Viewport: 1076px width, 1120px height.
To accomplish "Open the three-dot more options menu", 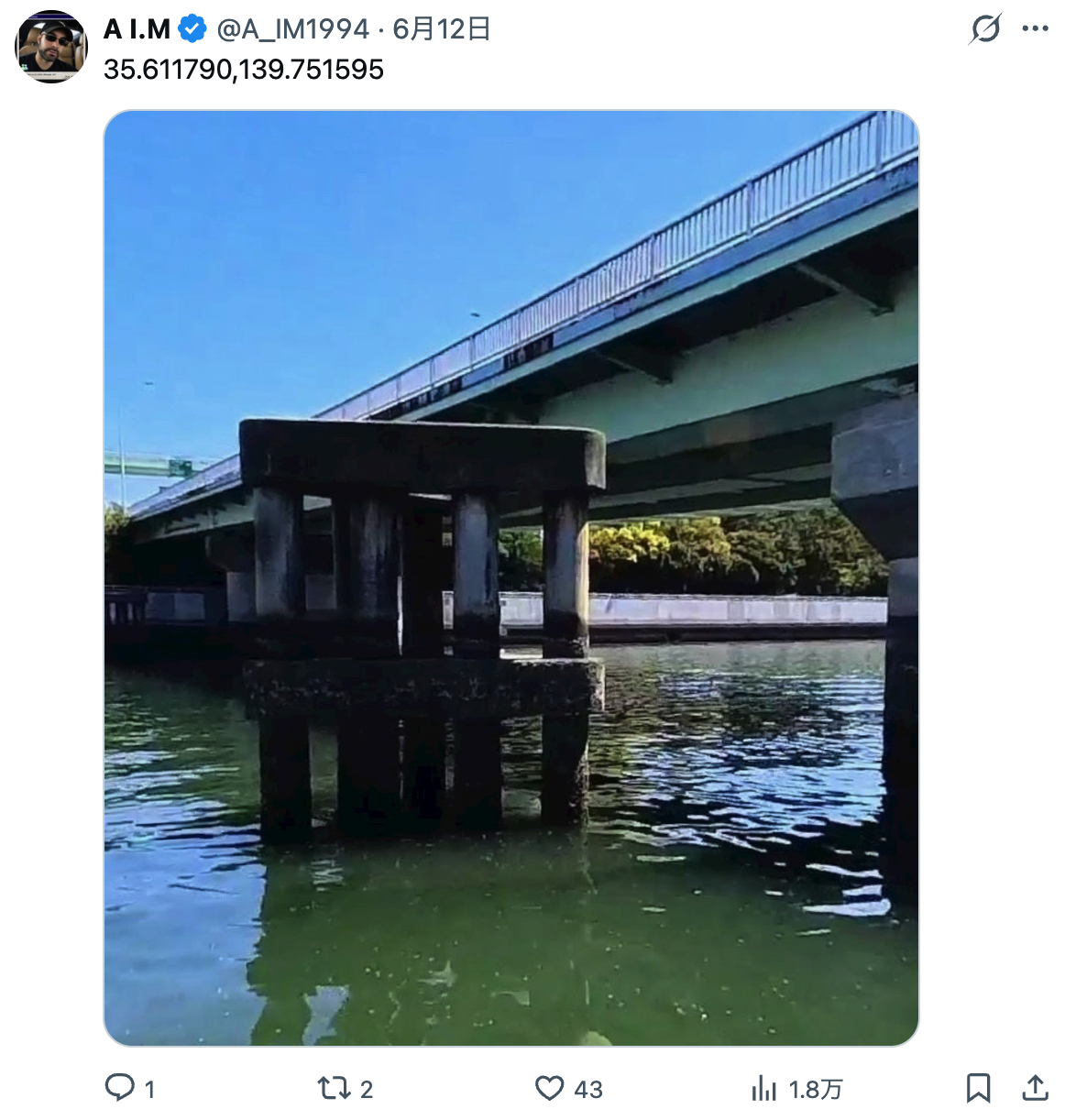I will pos(1035,29).
